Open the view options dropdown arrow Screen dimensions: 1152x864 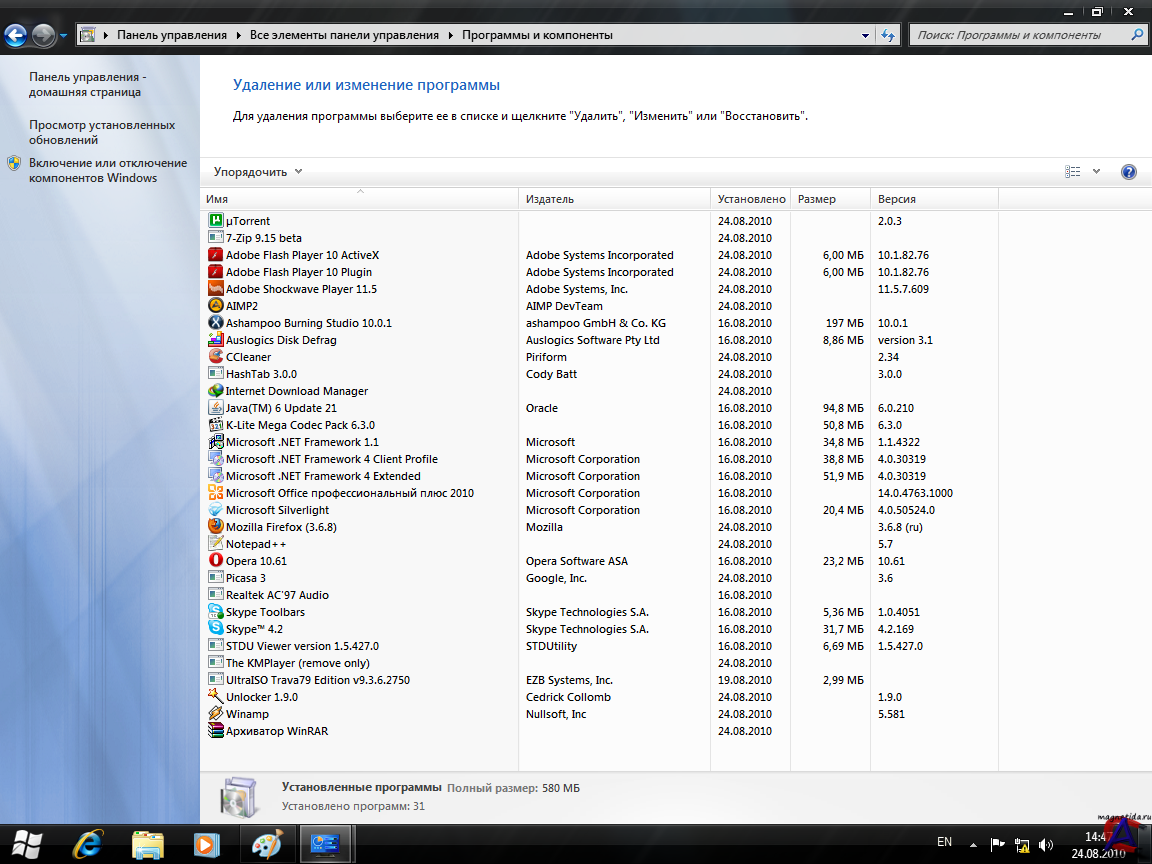pos(1096,171)
